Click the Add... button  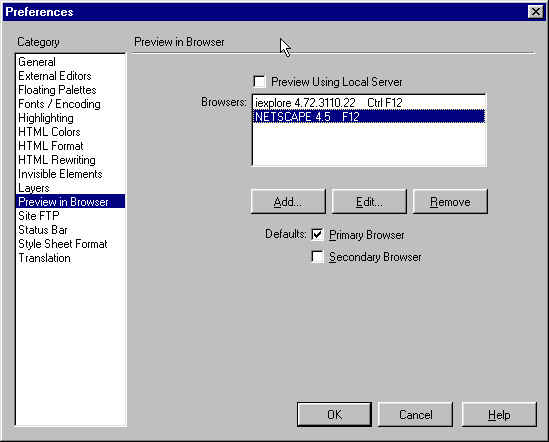pyautogui.click(x=288, y=201)
